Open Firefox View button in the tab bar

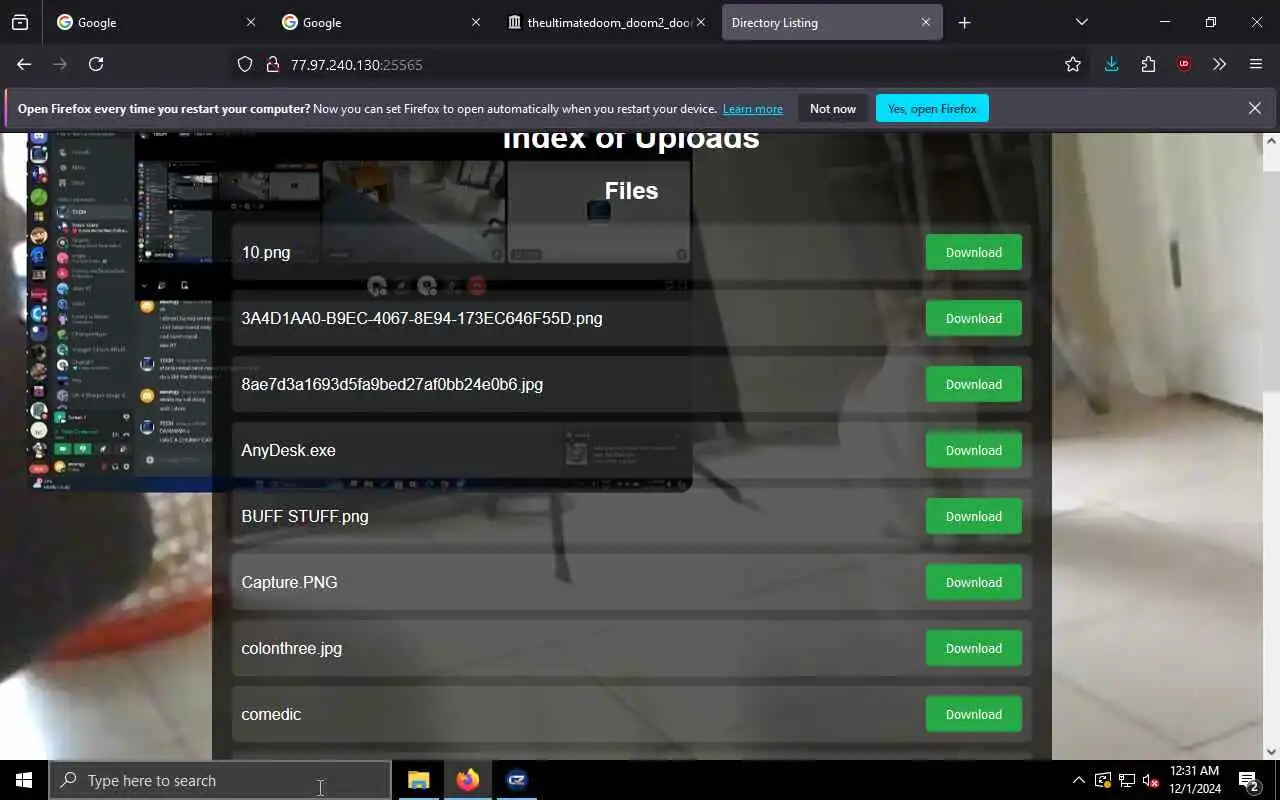coord(20,22)
